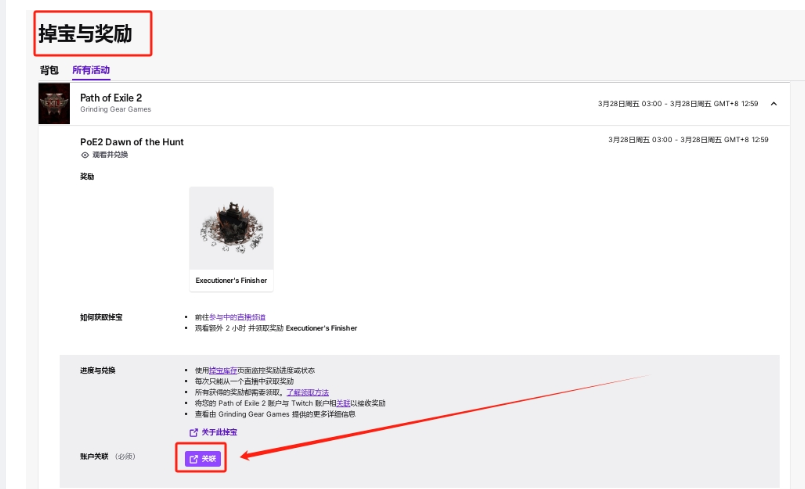This screenshot has width=805, height=489.
Task: Open the 参与中的直播频道 link
Action: pyautogui.click(x=237, y=317)
